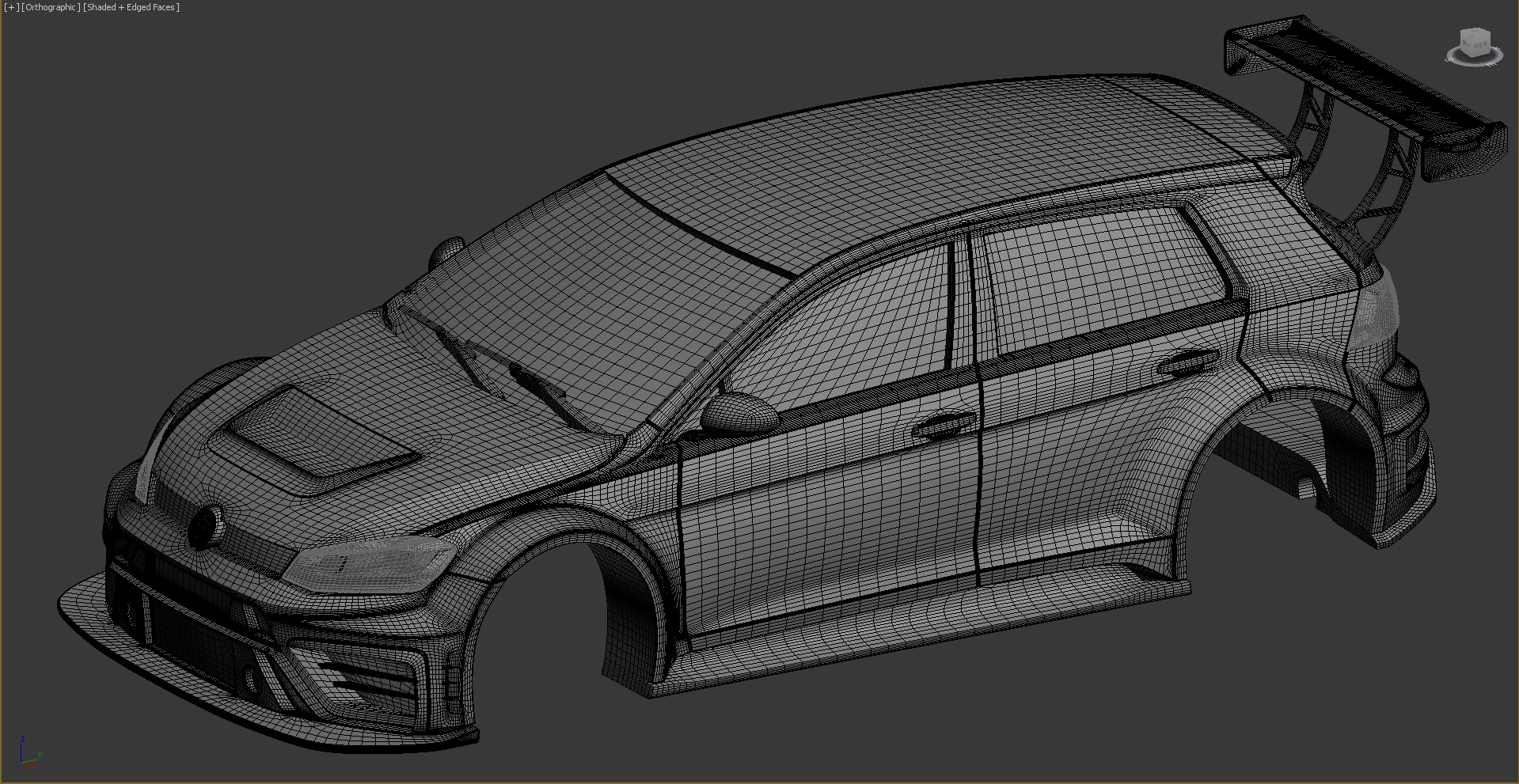Click the RIGHT face of the ViewCube
The height and width of the screenshot is (784, 1519).
tap(1481, 45)
